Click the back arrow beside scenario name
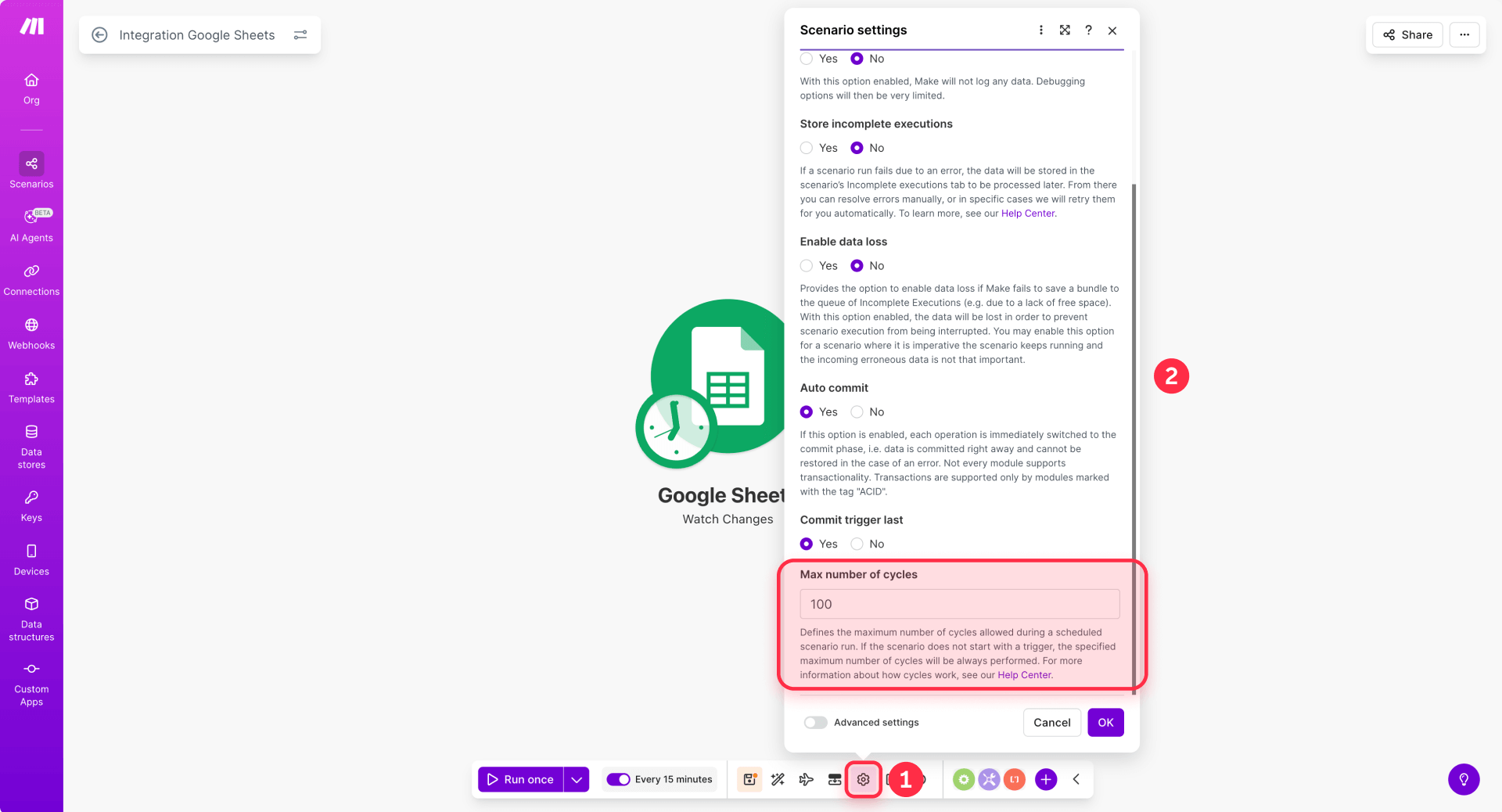1502x812 pixels. pos(99,34)
